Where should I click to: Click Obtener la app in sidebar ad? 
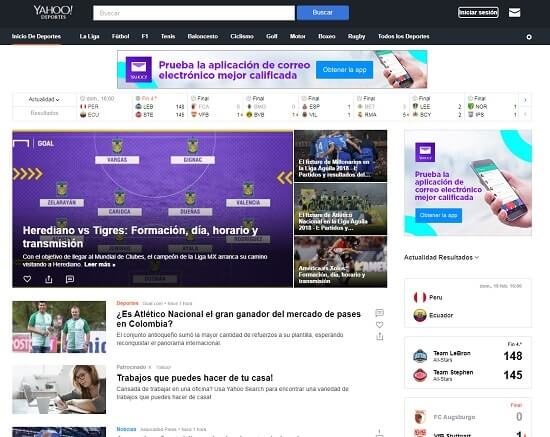coord(438,215)
